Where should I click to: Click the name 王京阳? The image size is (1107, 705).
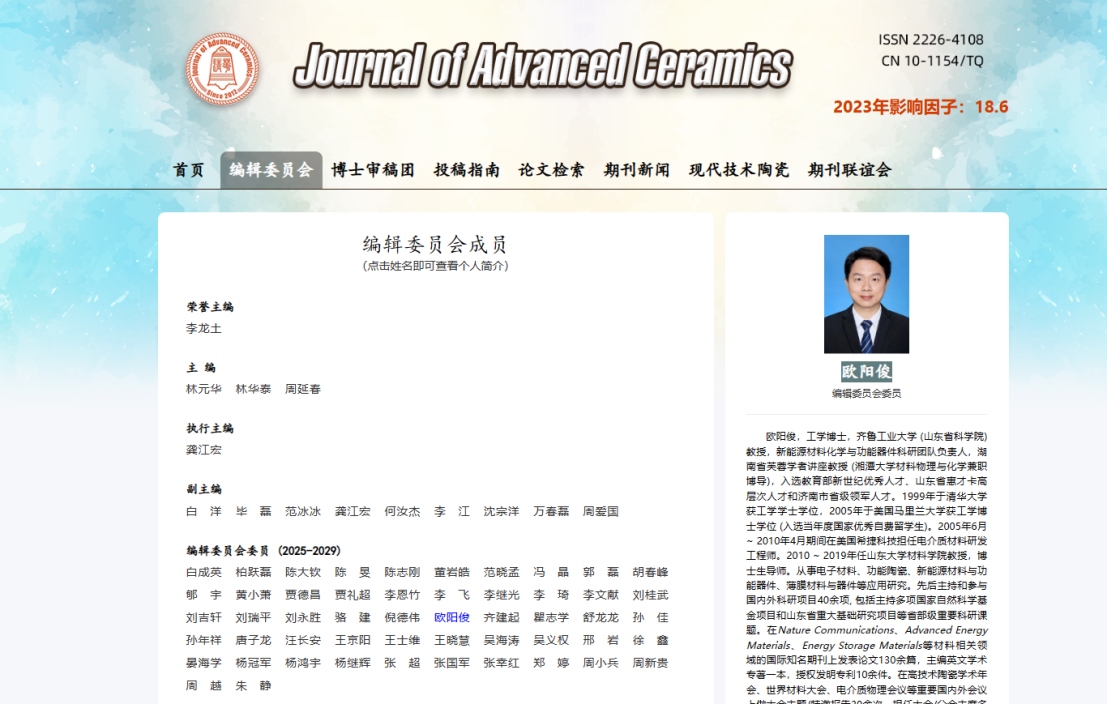point(353,640)
